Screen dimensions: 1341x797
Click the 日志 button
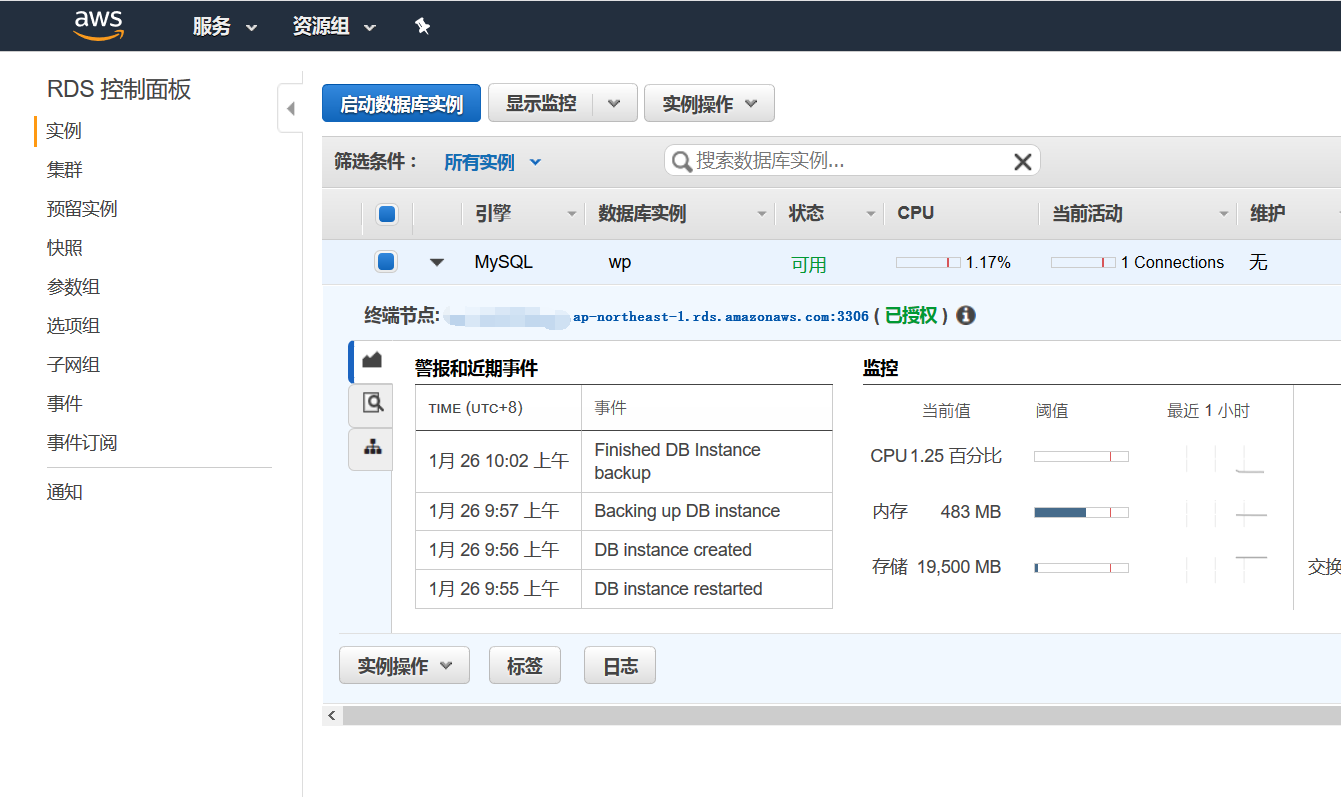[x=620, y=666]
